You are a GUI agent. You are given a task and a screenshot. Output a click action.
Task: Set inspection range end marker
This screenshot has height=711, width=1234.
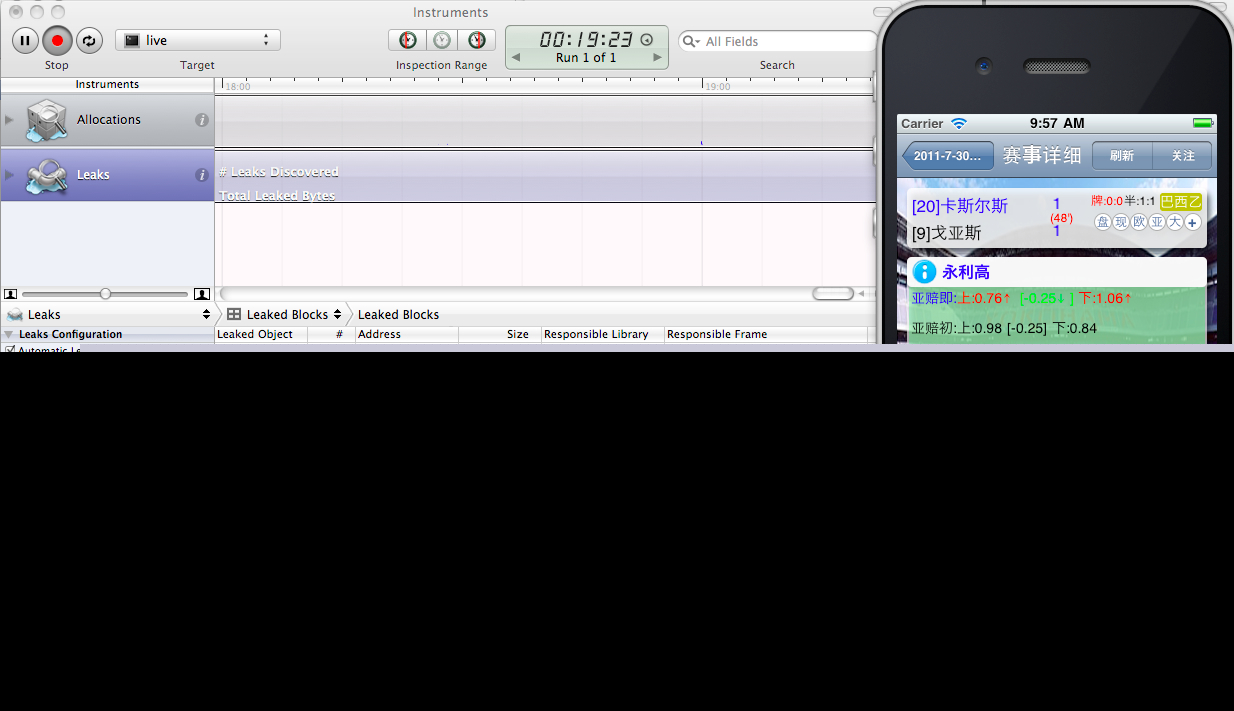pos(477,40)
